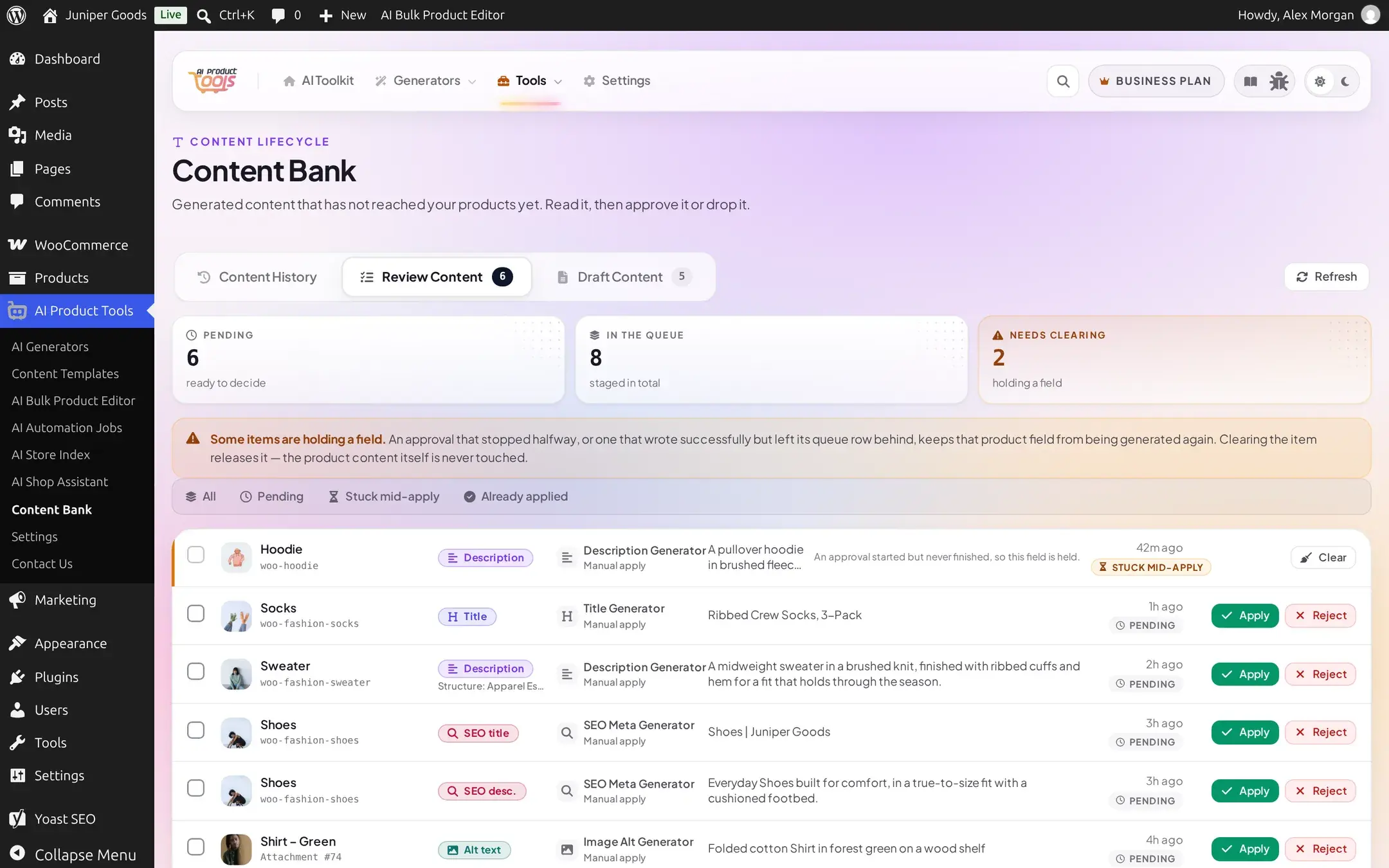Switch to dark mode moon icon

(x=1345, y=81)
